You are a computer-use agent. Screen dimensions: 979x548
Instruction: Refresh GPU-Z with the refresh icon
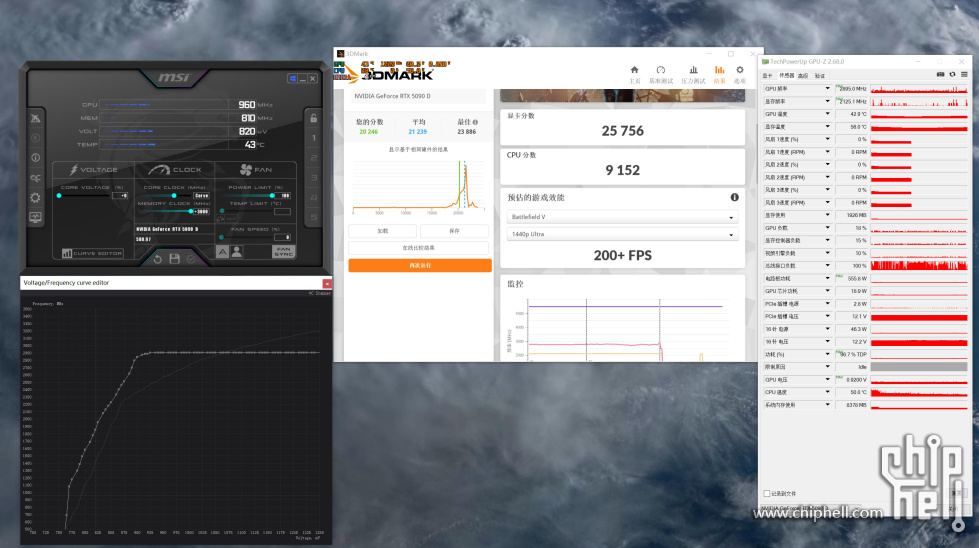click(x=952, y=74)
